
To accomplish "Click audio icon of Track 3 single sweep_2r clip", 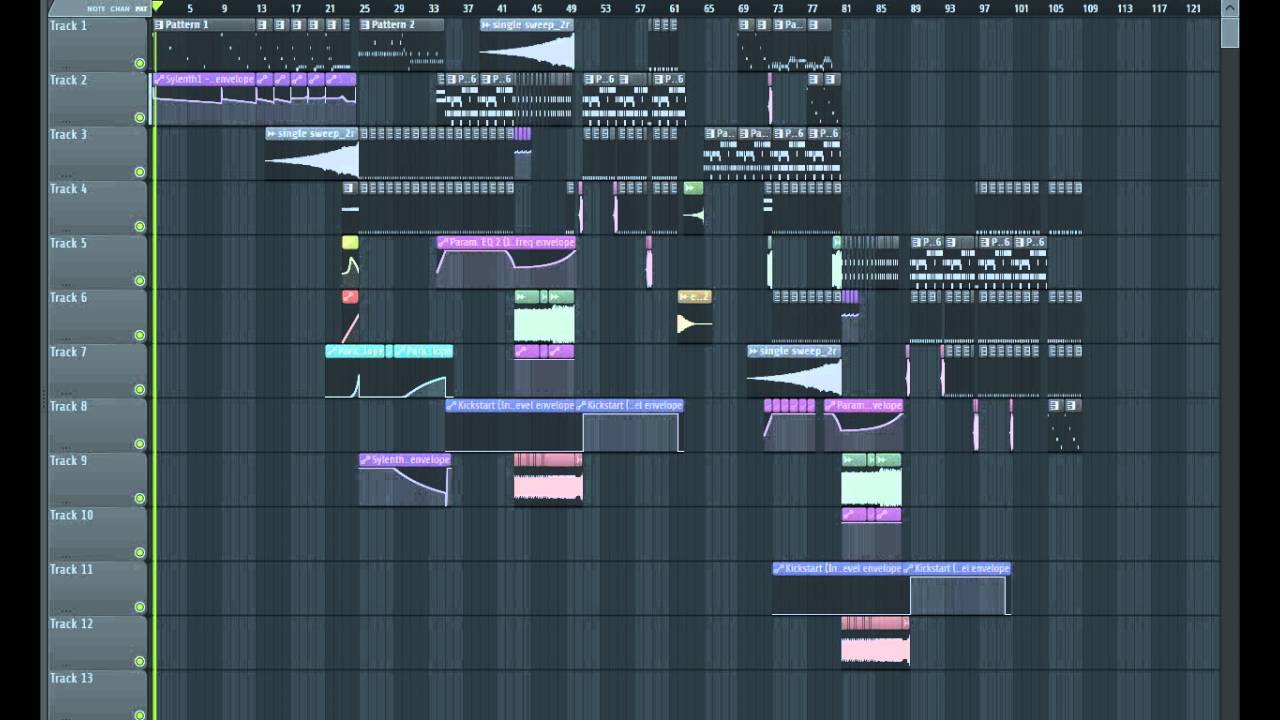I will click(271, 134).
